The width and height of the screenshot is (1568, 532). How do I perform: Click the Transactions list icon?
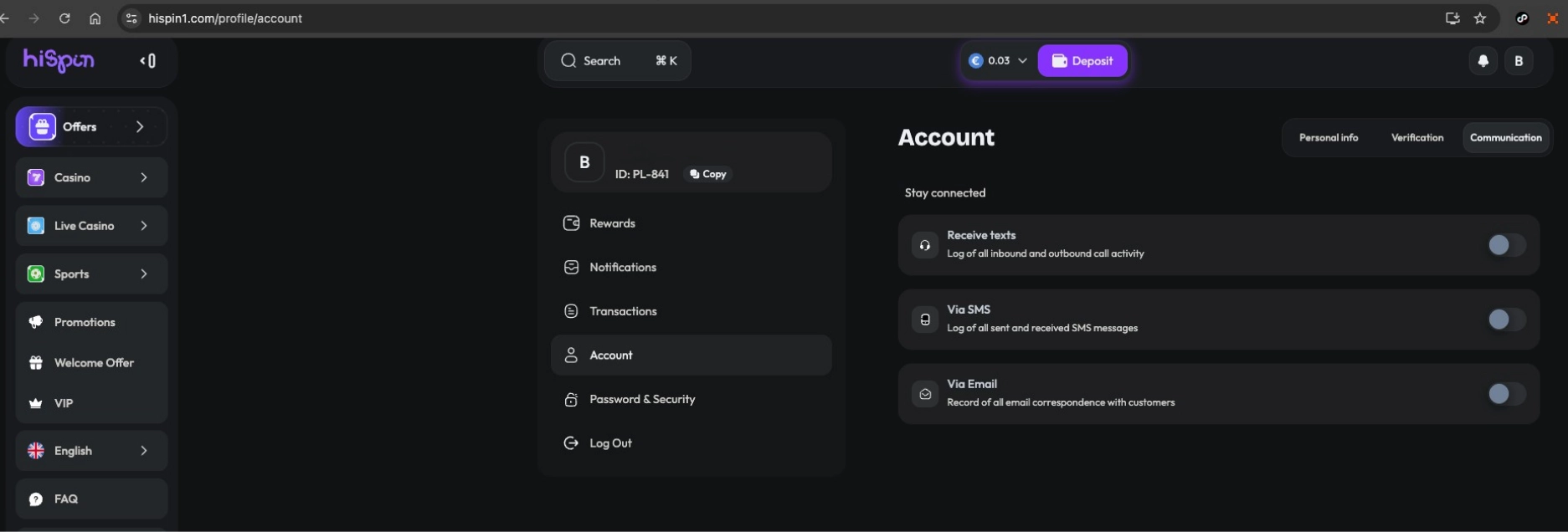572,311
